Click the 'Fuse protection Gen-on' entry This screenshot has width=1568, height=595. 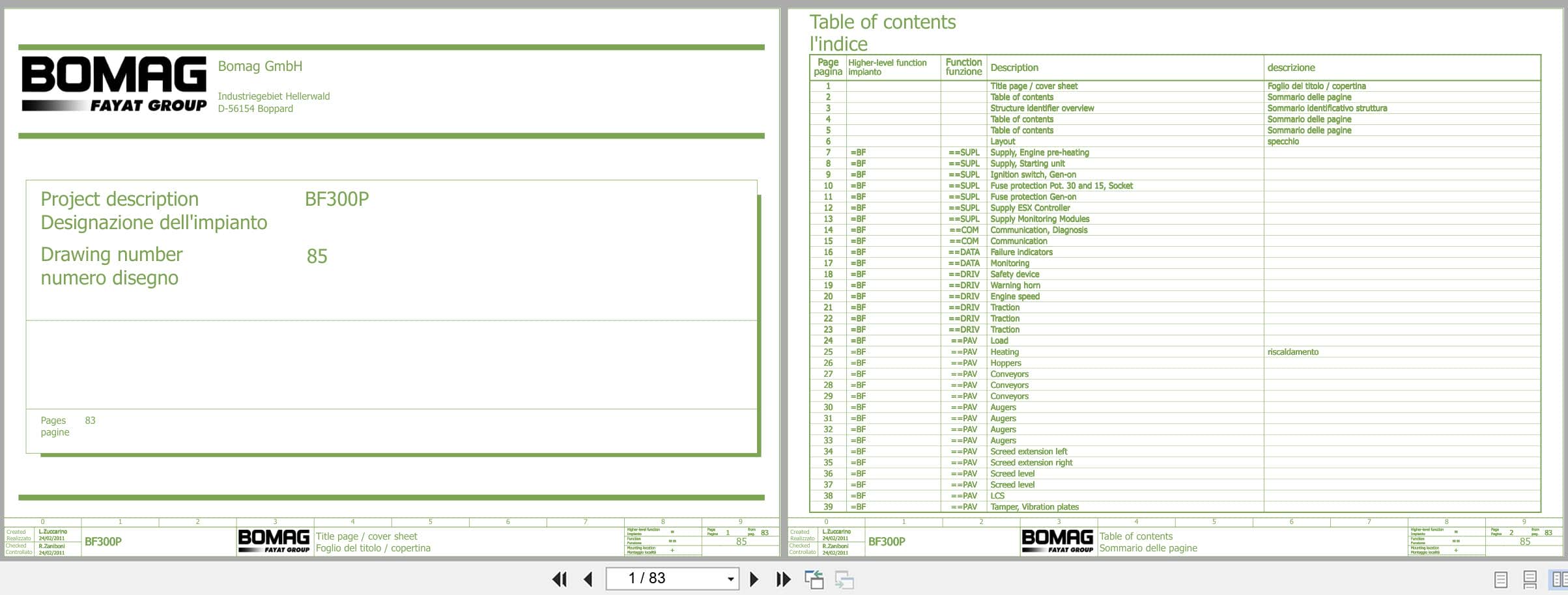coord(1033,197)
